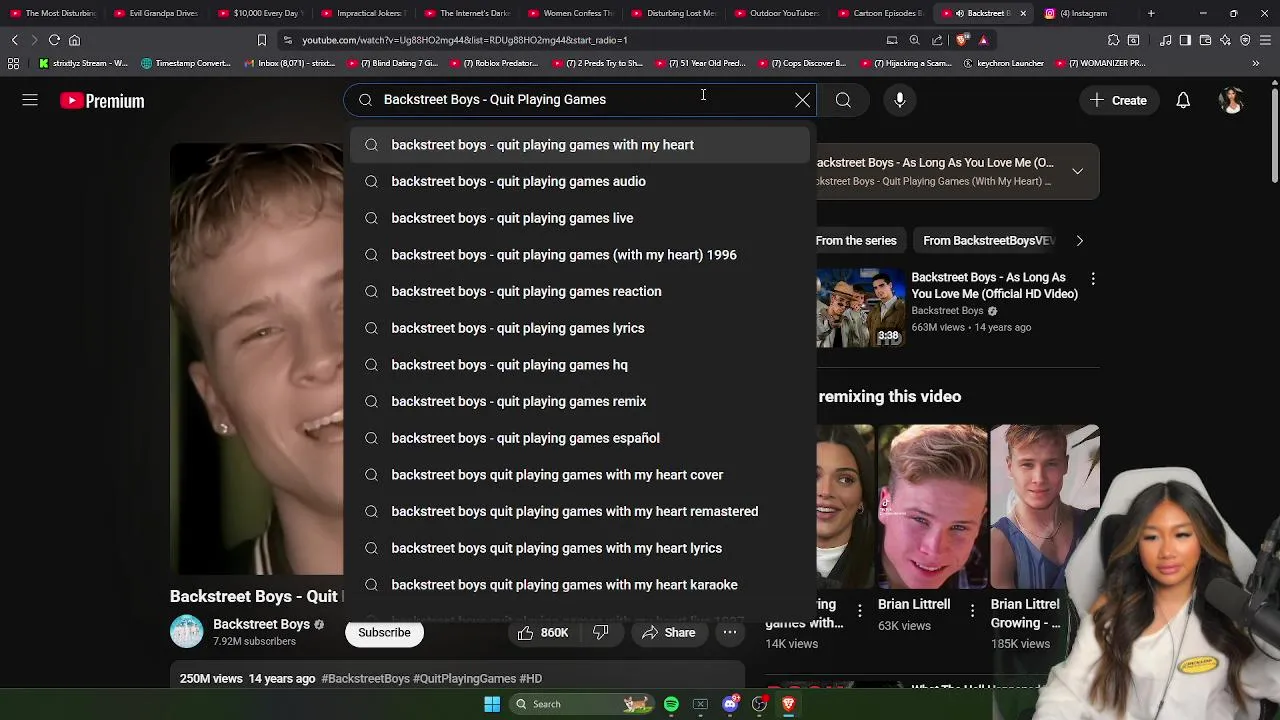Pick suggestion 'quit playing games reaction'
Screen dimensions: 1280x720
tap(580, 291)
